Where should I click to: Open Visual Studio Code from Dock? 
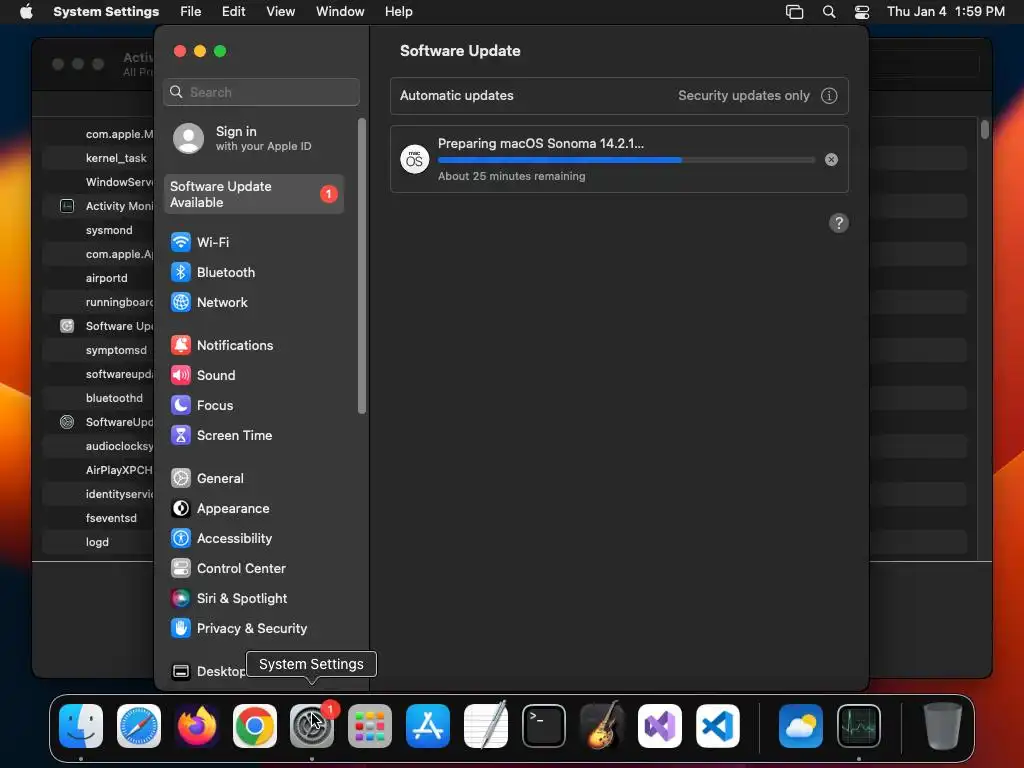point(718,726)
